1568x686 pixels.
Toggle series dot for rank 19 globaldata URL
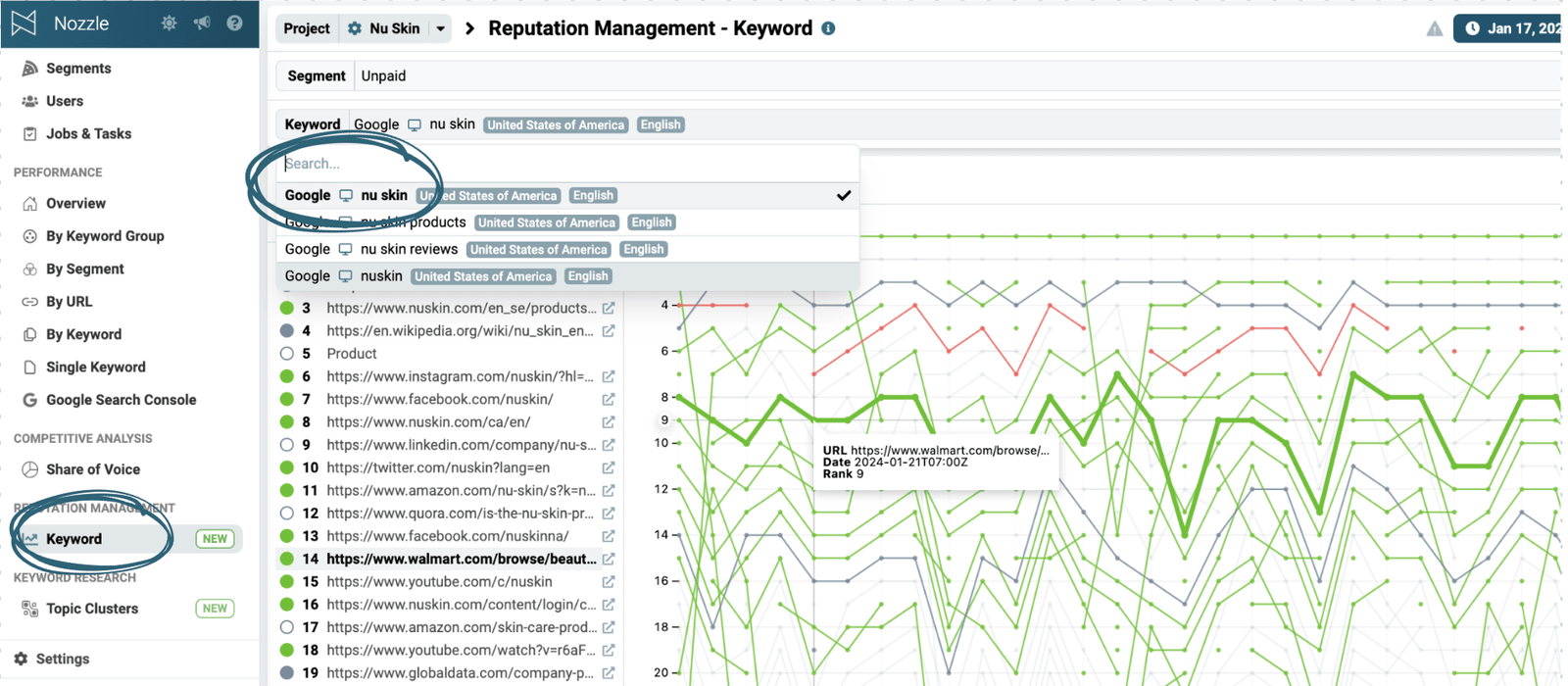coord(287,673)
